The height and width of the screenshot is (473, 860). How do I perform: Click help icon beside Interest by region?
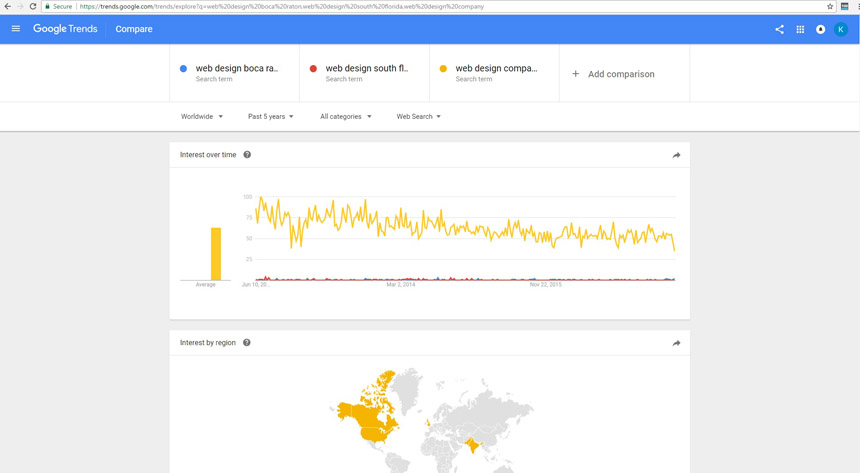point(247,343)
